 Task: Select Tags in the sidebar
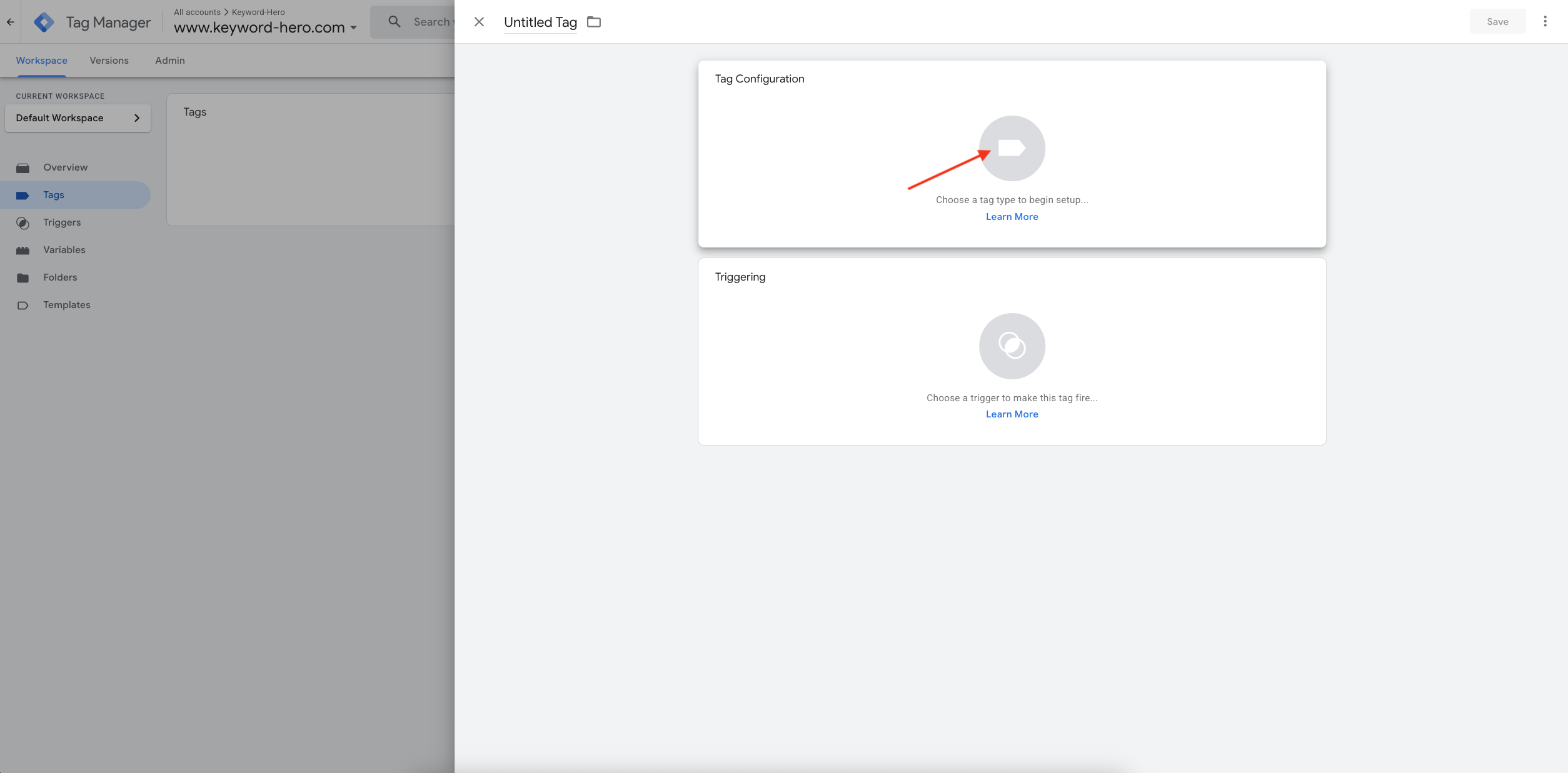[x=75, y=195]
